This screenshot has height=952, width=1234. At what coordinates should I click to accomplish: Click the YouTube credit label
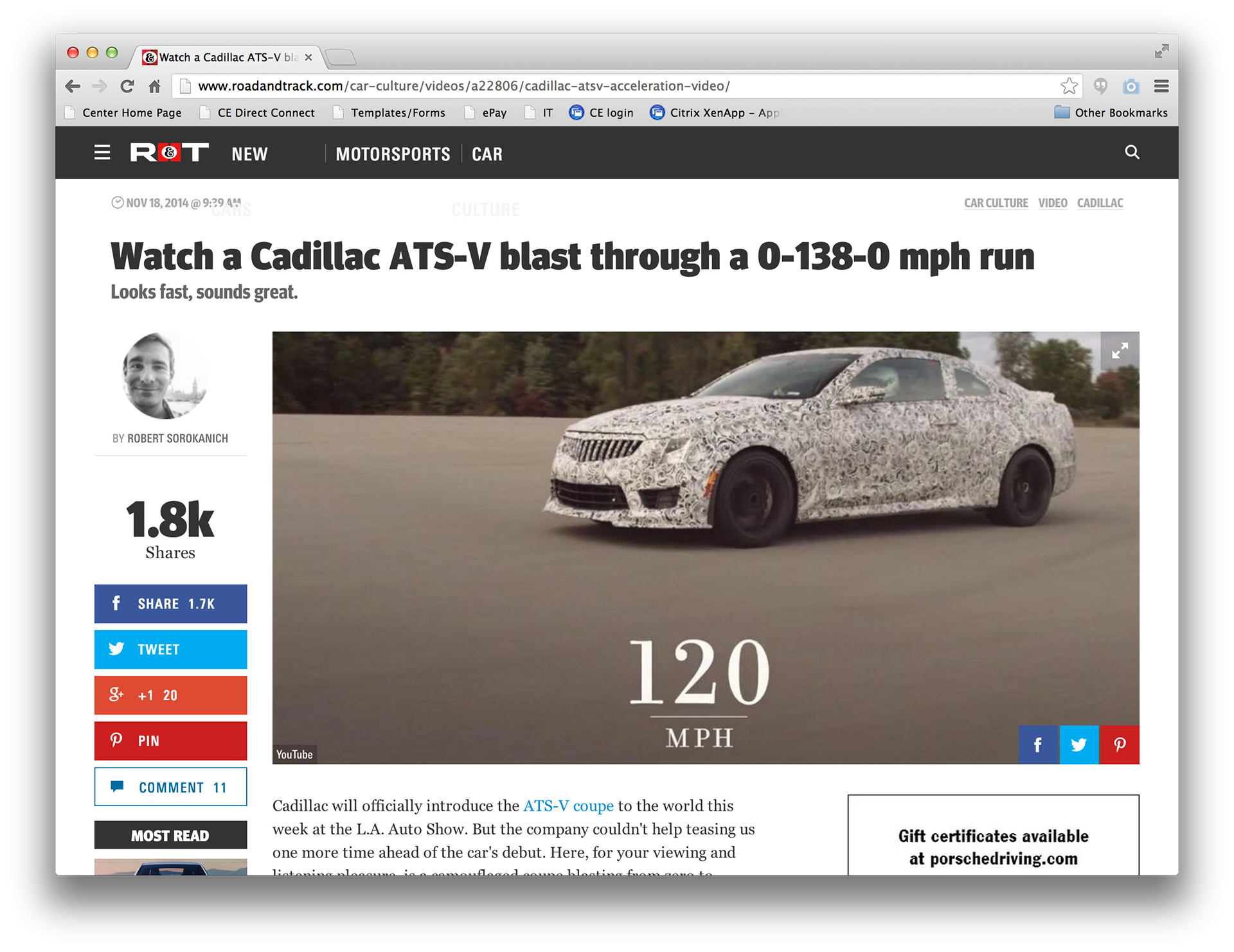294,755
